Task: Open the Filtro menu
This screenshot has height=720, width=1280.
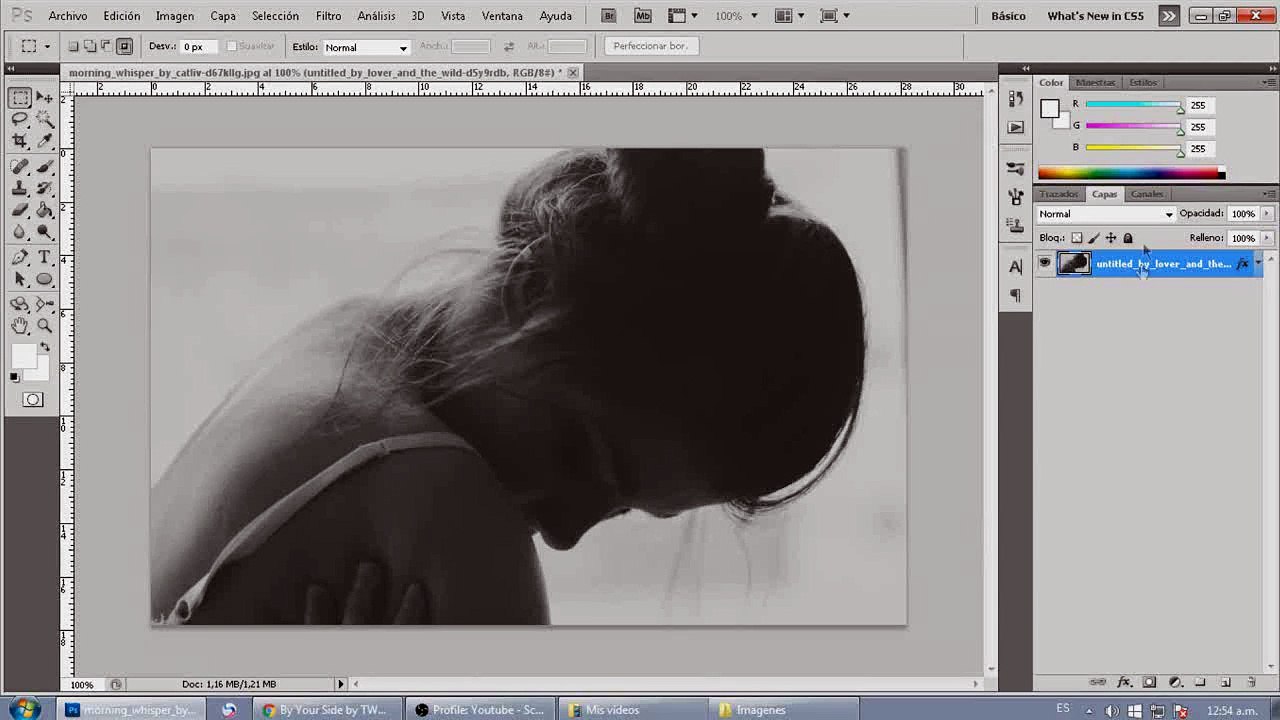Action: tap(328, 16)
